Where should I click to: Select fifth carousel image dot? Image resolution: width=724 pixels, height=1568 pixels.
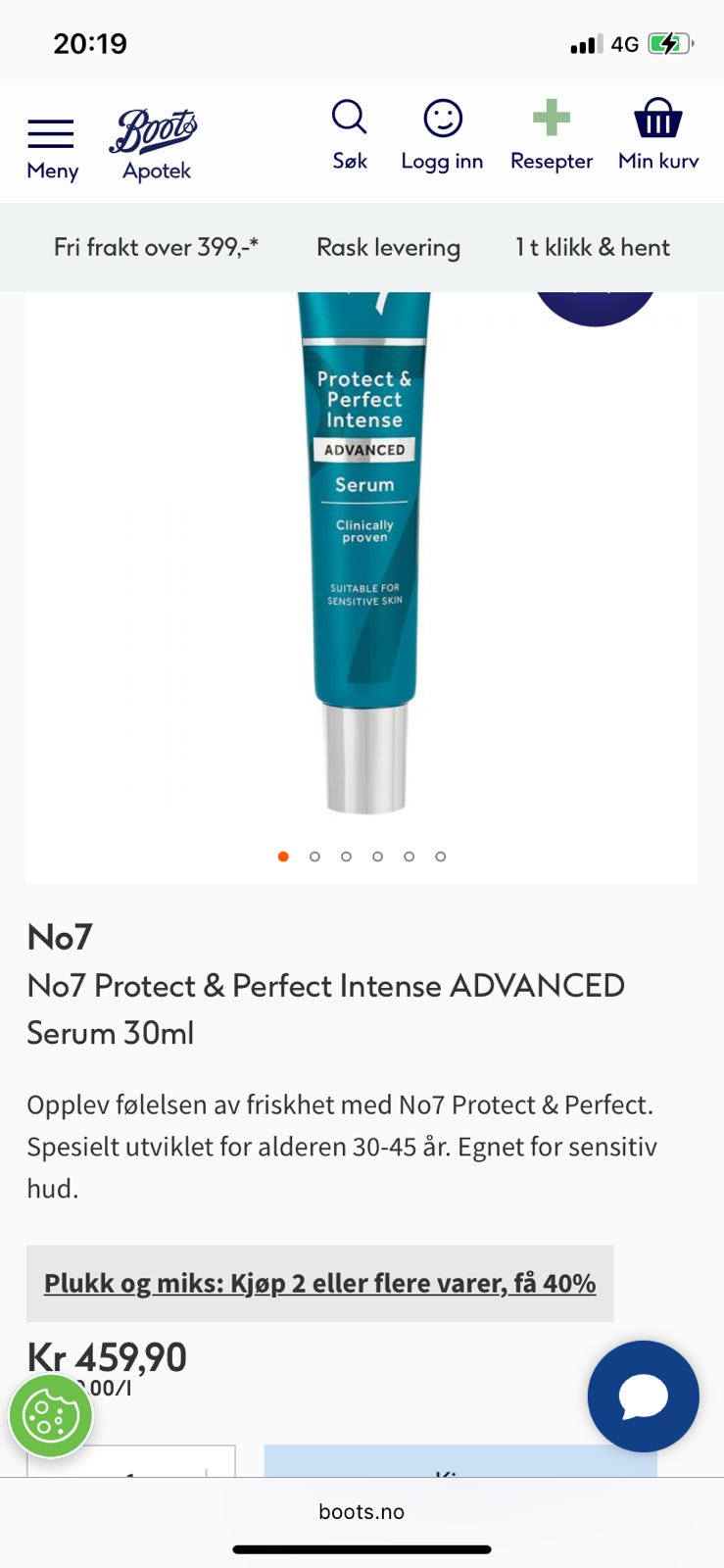coord(409,857)
